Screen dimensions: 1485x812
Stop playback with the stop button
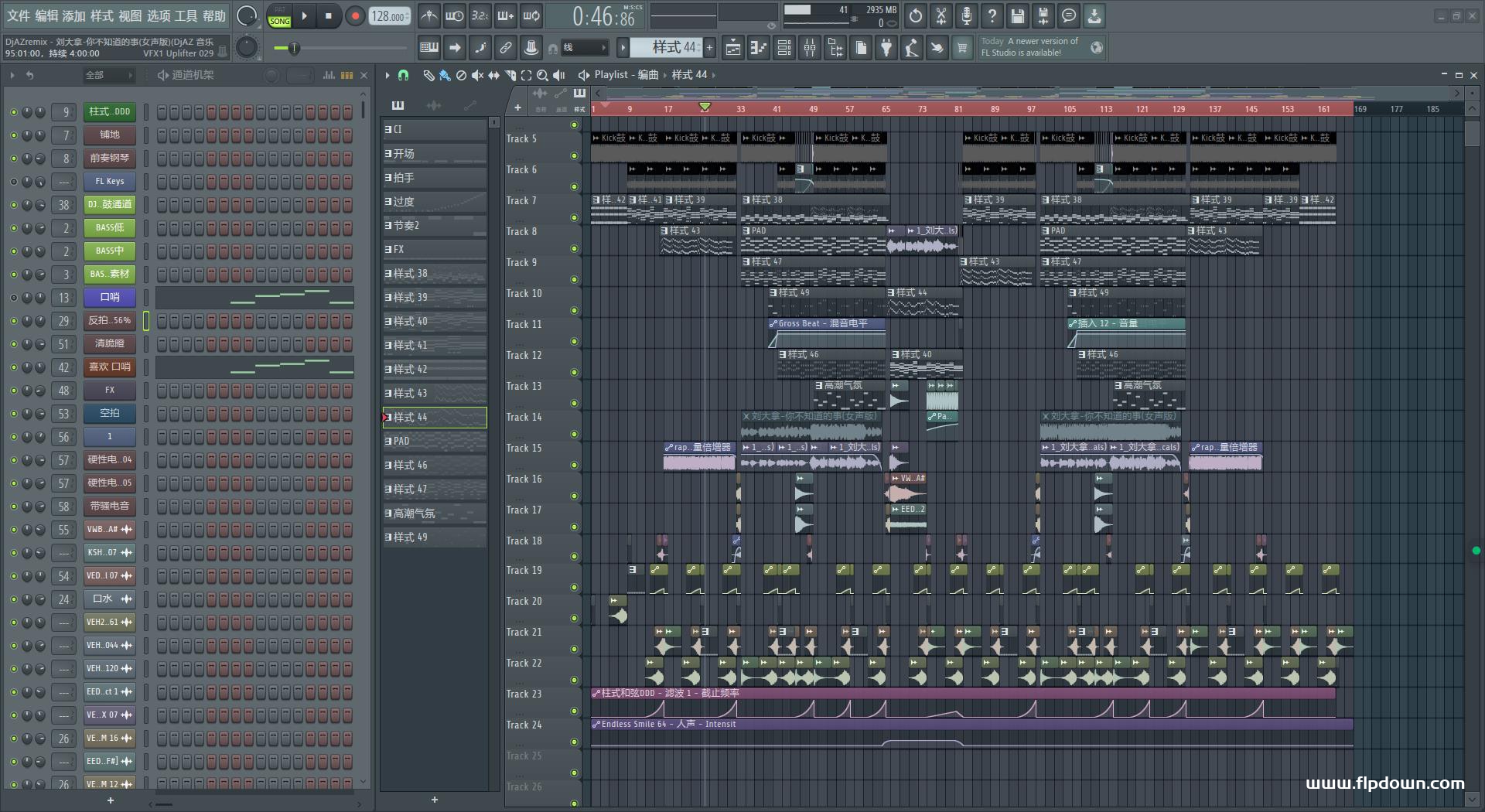tap(329, 15)
